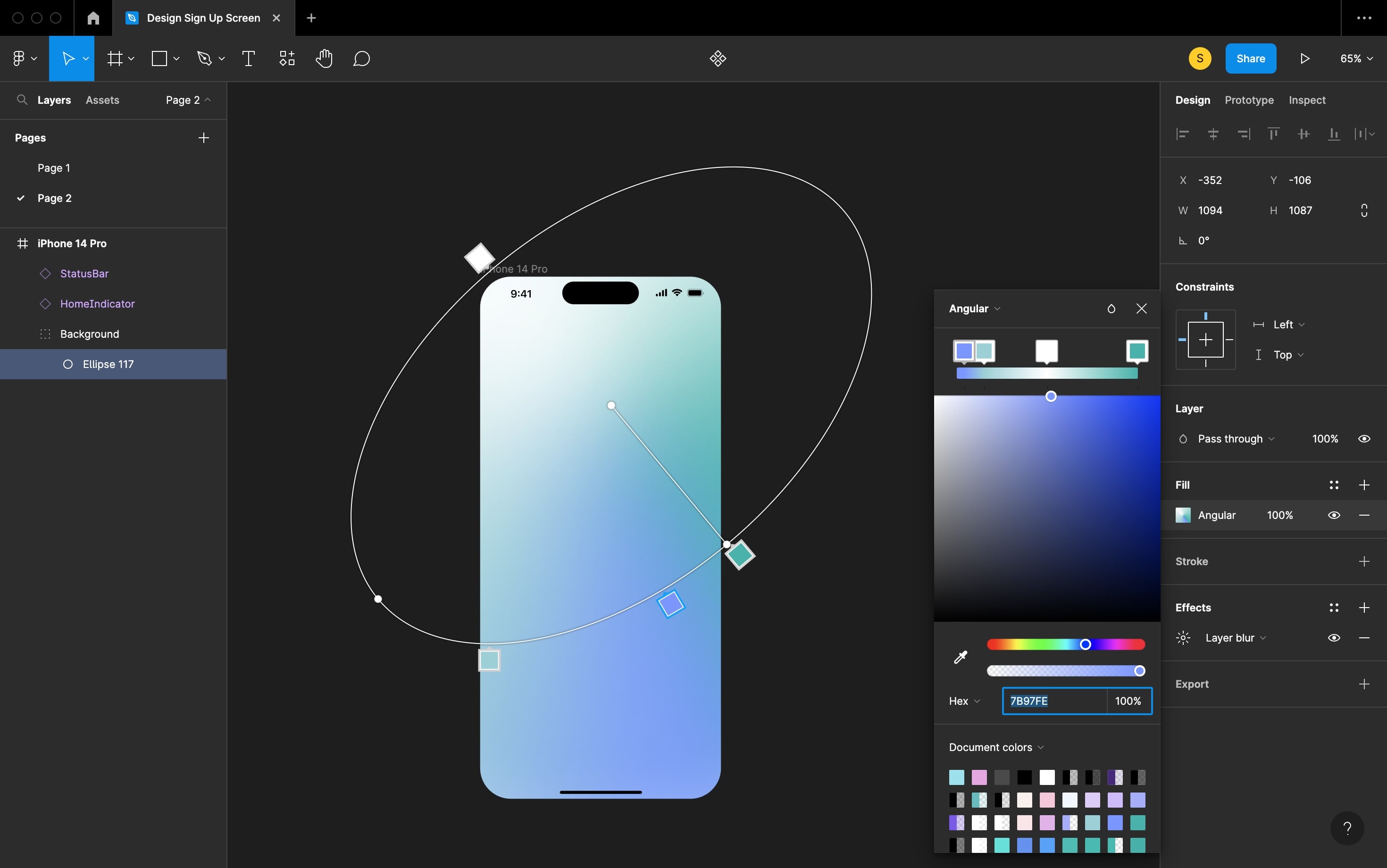1387x868 pixels.
Task: Click the Resources components icon
Action: pos(286,58)
